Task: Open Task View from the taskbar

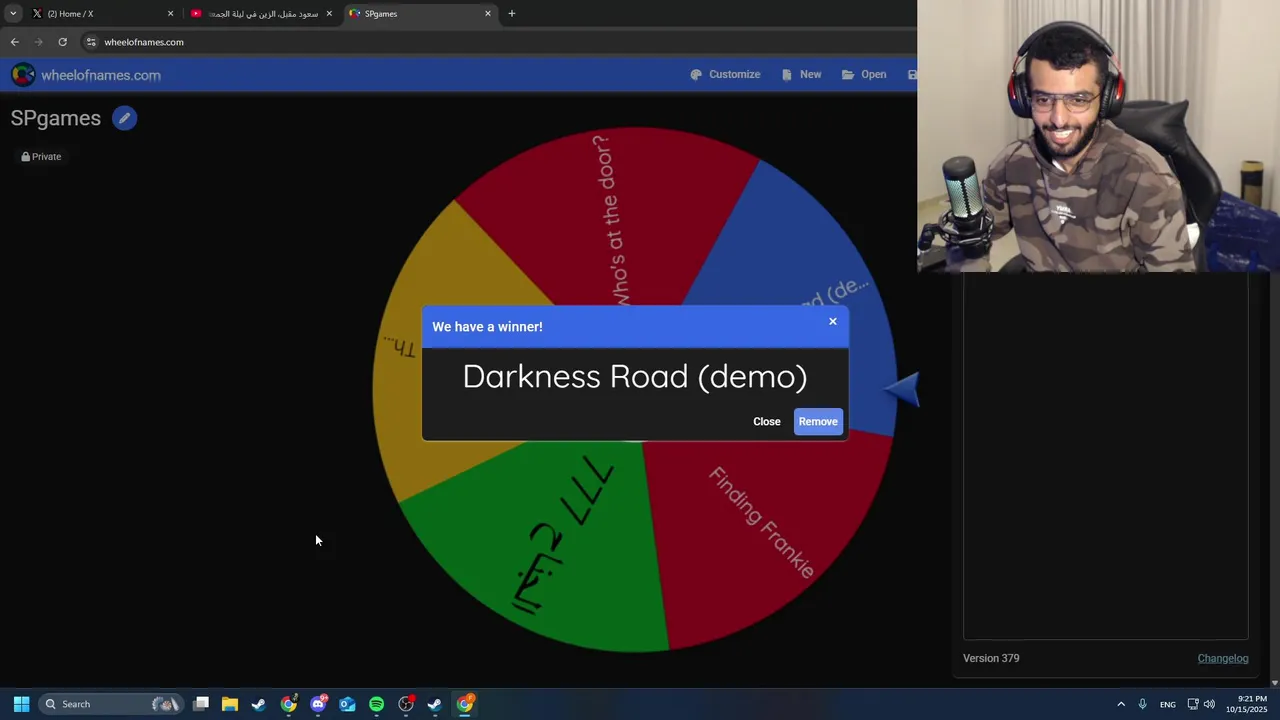Action: 201,704
